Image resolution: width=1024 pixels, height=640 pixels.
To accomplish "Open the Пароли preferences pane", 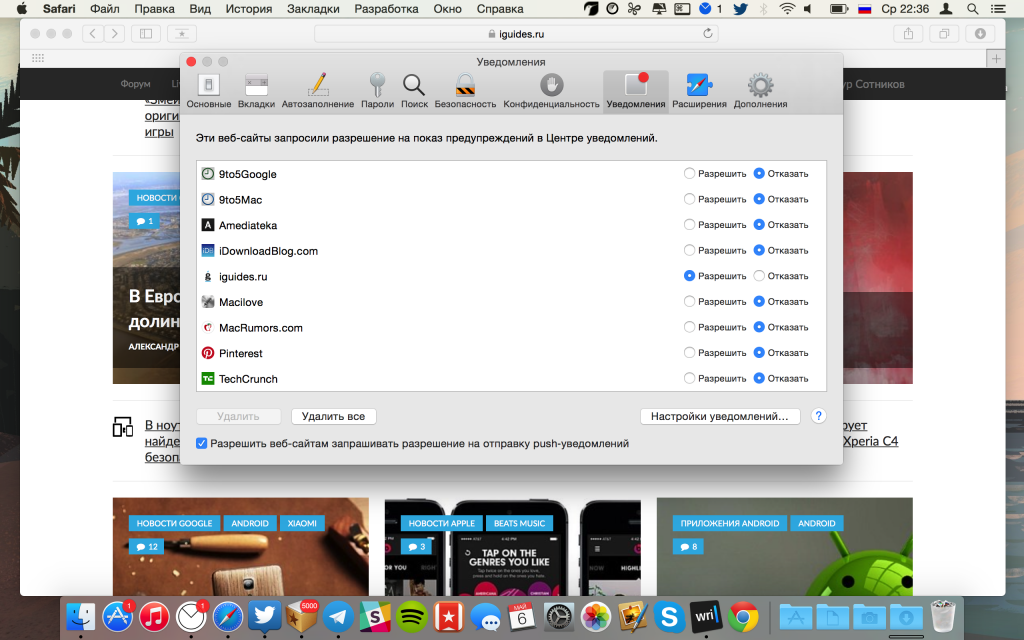I will pyautogui.click(x=377, y=90).
